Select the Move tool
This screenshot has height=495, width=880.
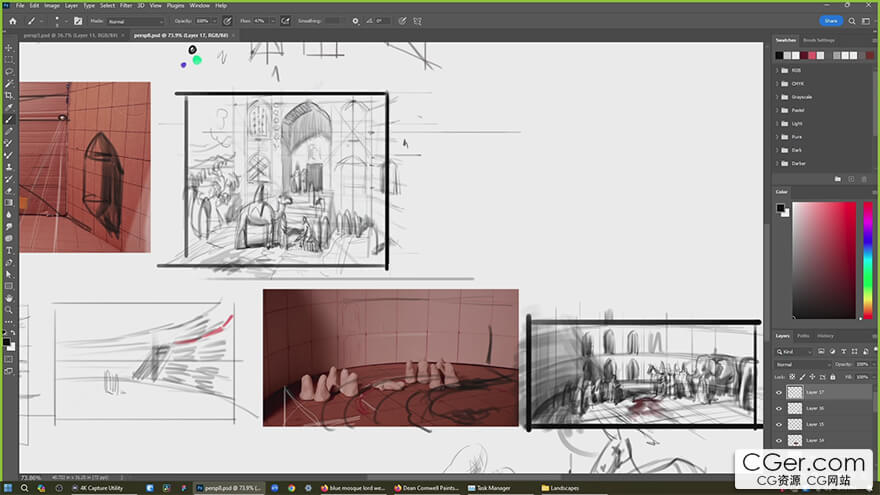pyautogui.click(x=9, y=47)
